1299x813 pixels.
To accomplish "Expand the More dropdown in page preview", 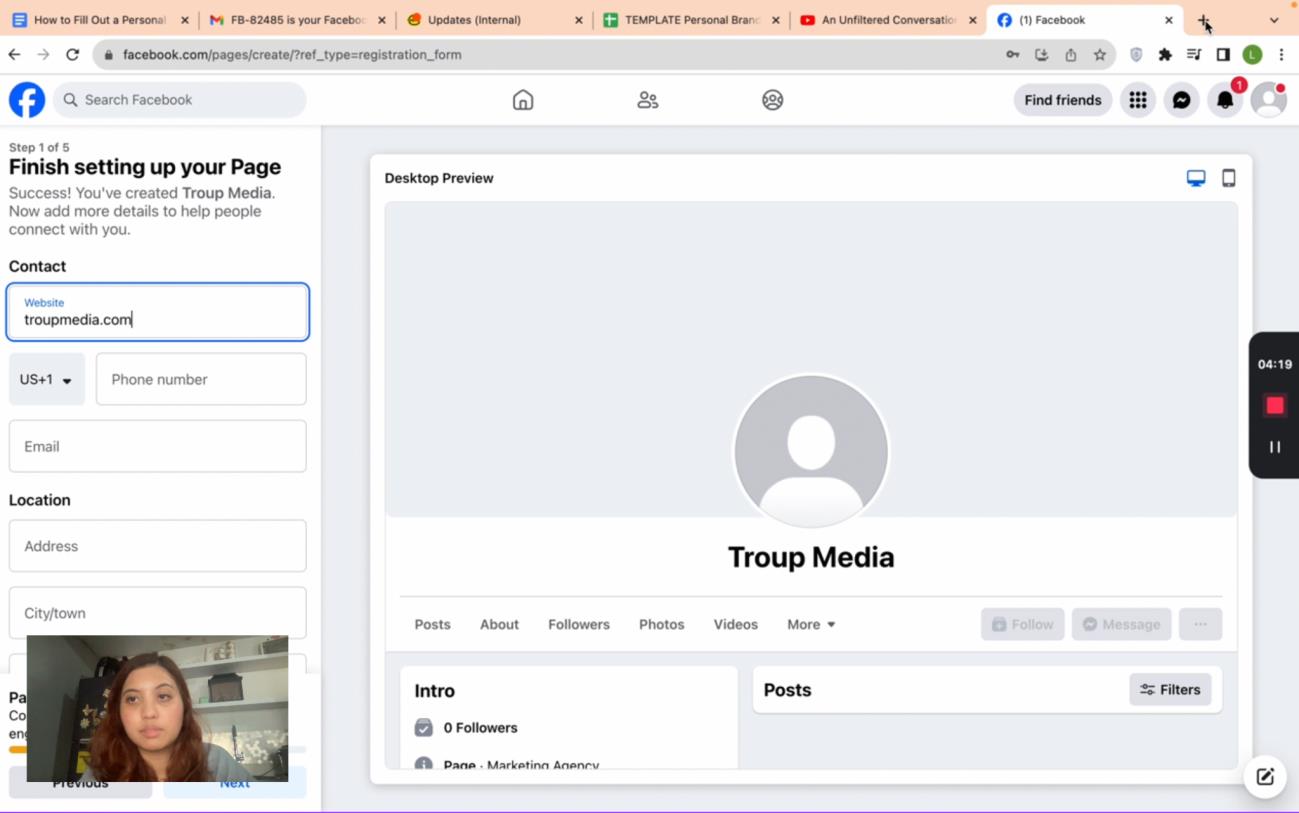I will [811, 624].
